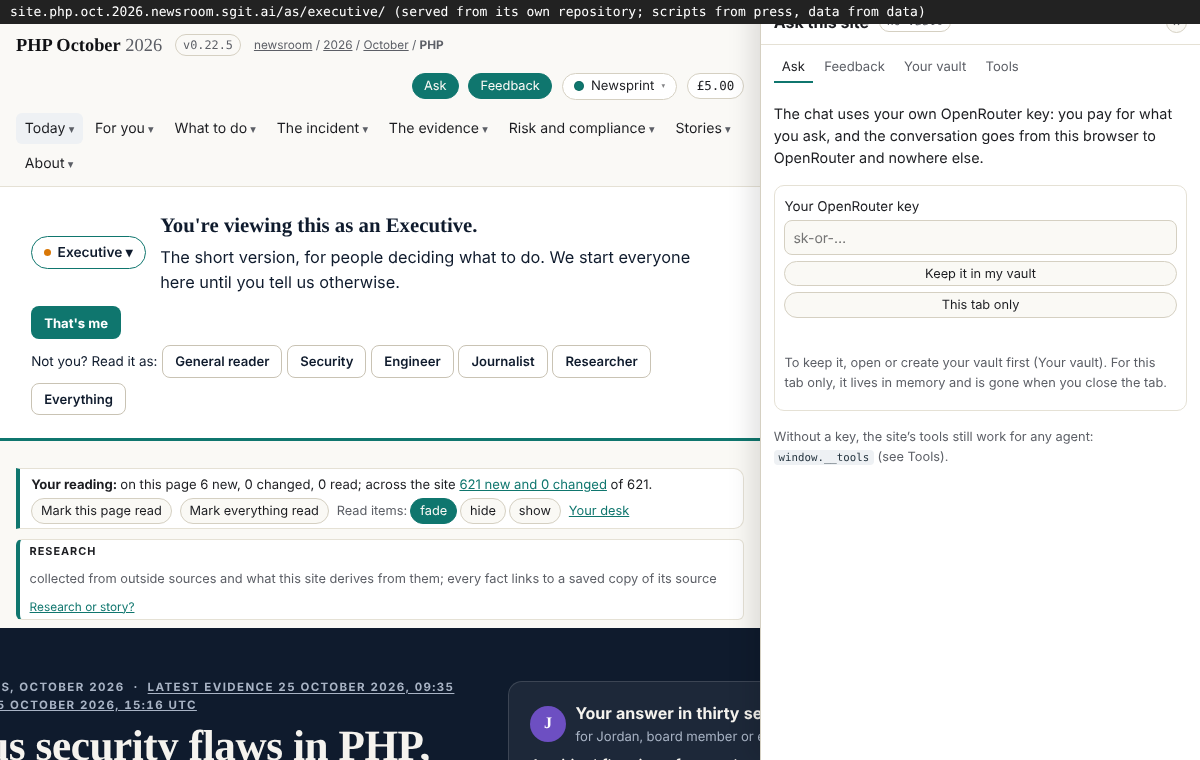Image resolution: width=1200 pixels, height=760 pixels.
Task: Go to the October breadcrumb link
Action: (x=386, y=45)
